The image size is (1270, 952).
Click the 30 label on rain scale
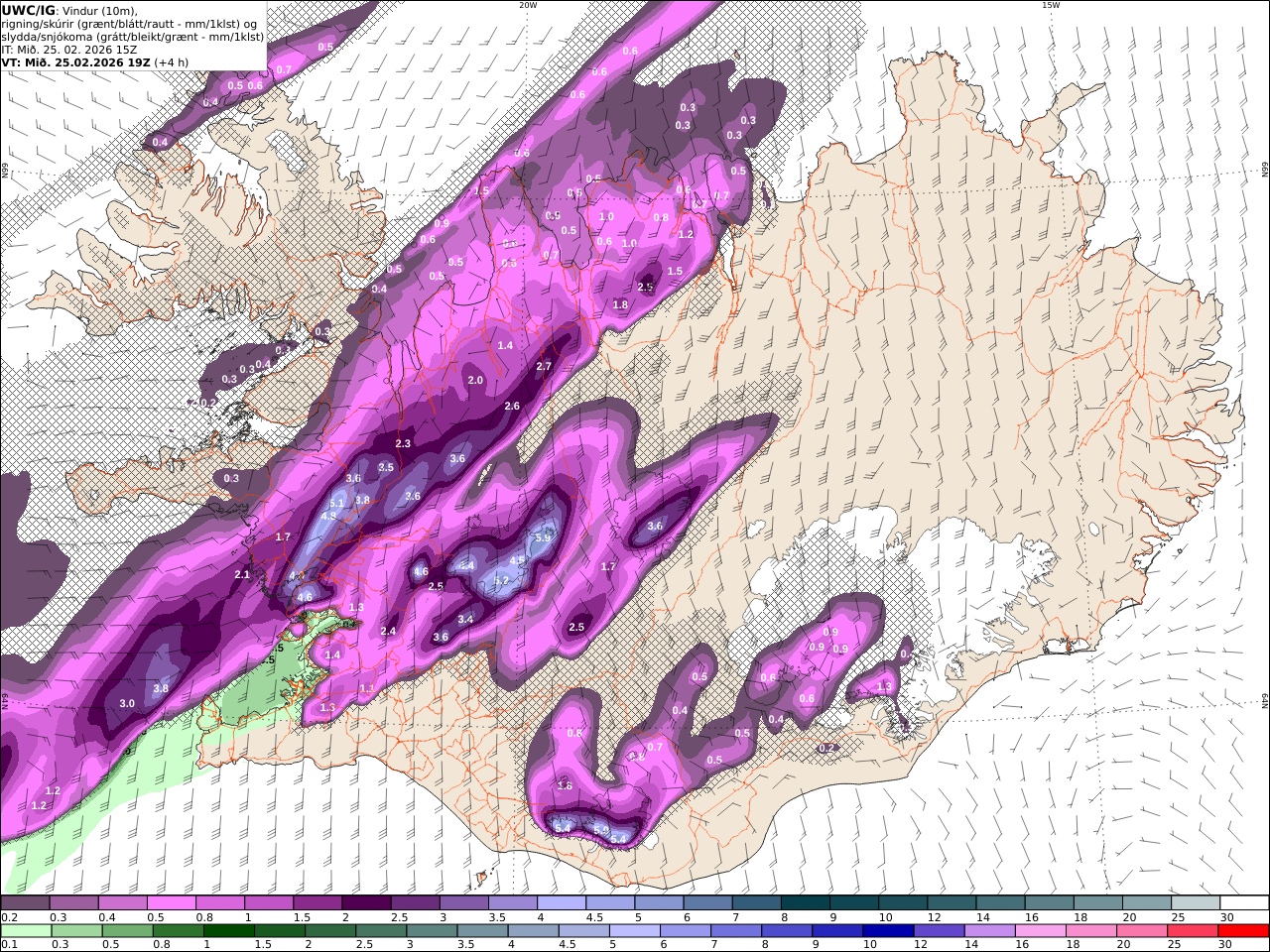pos(1226,945)
